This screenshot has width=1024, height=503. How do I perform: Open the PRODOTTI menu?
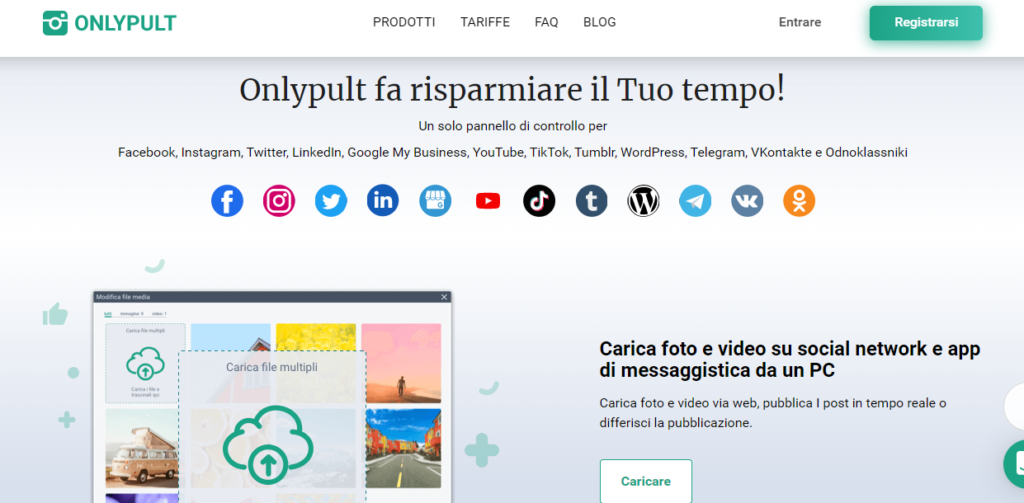[404, 22]
